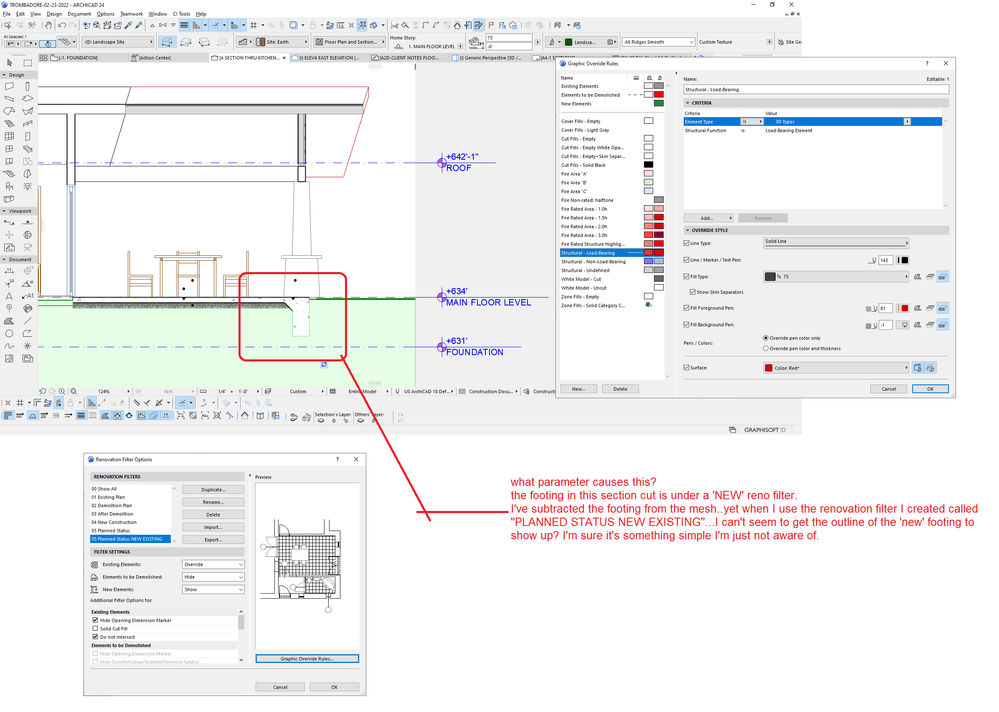Click Line/Marker/Text pen swatch icon

click(x=905, y=260)
